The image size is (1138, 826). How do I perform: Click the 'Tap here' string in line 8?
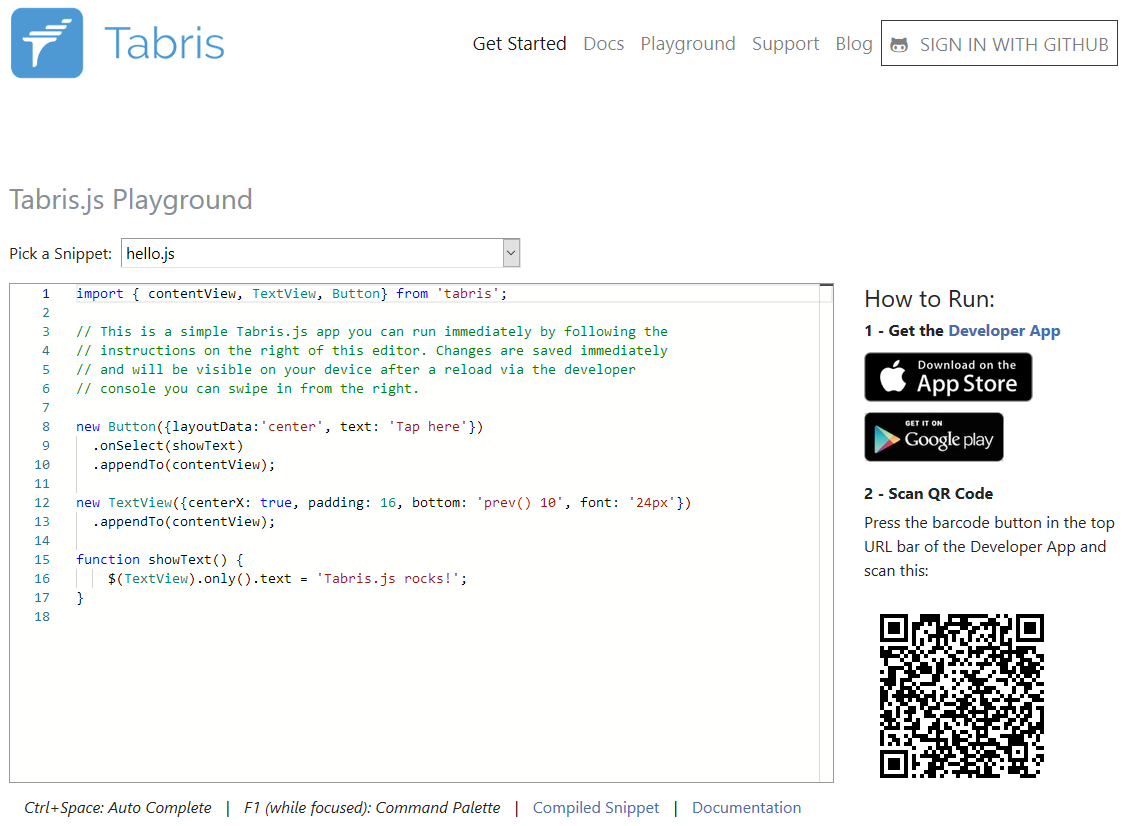(x=428, y=427)
